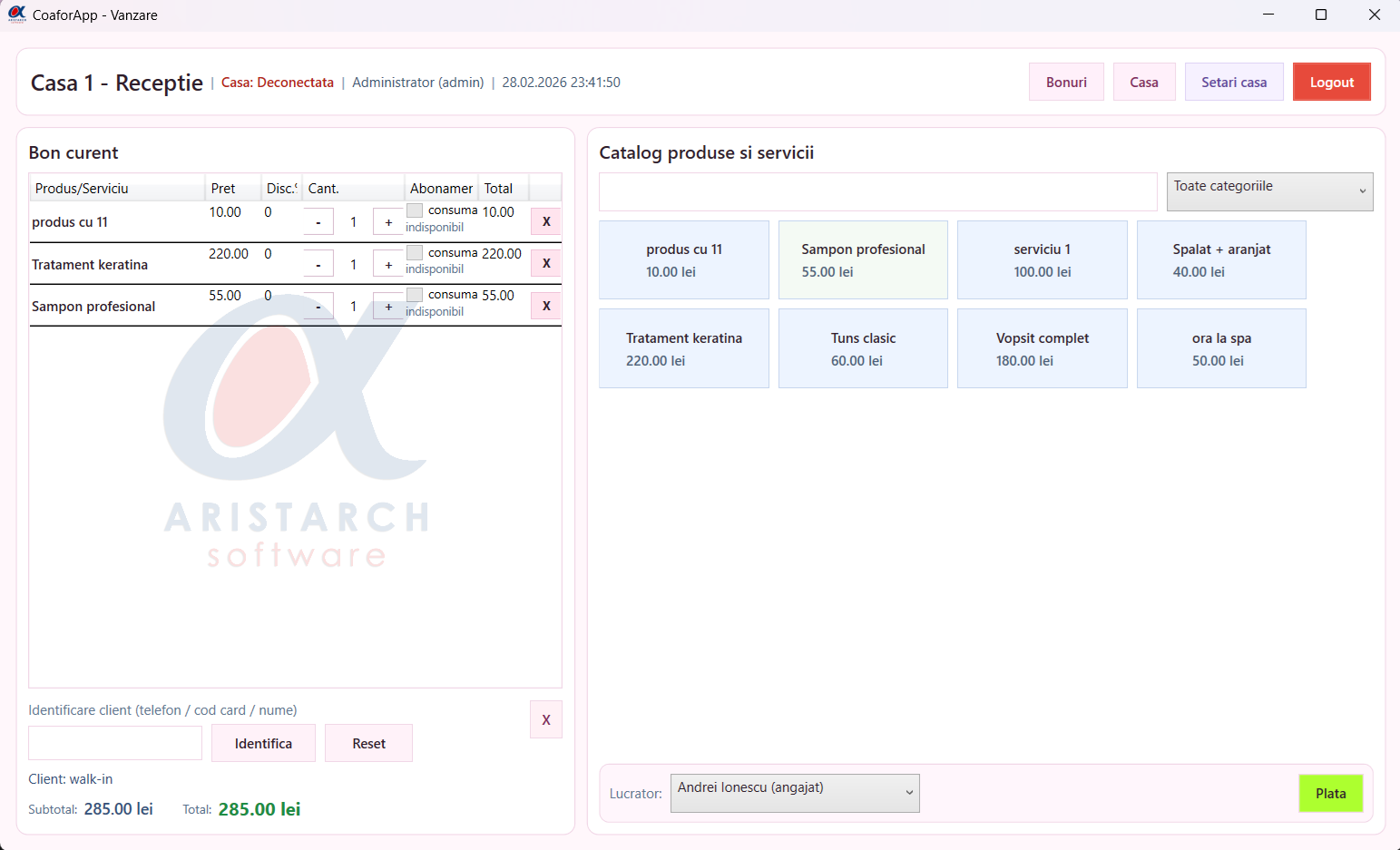1400x850 pixels.
Task: Add ora la spa from catalog
Action: pyautogui.click(x=1221, y=348)
